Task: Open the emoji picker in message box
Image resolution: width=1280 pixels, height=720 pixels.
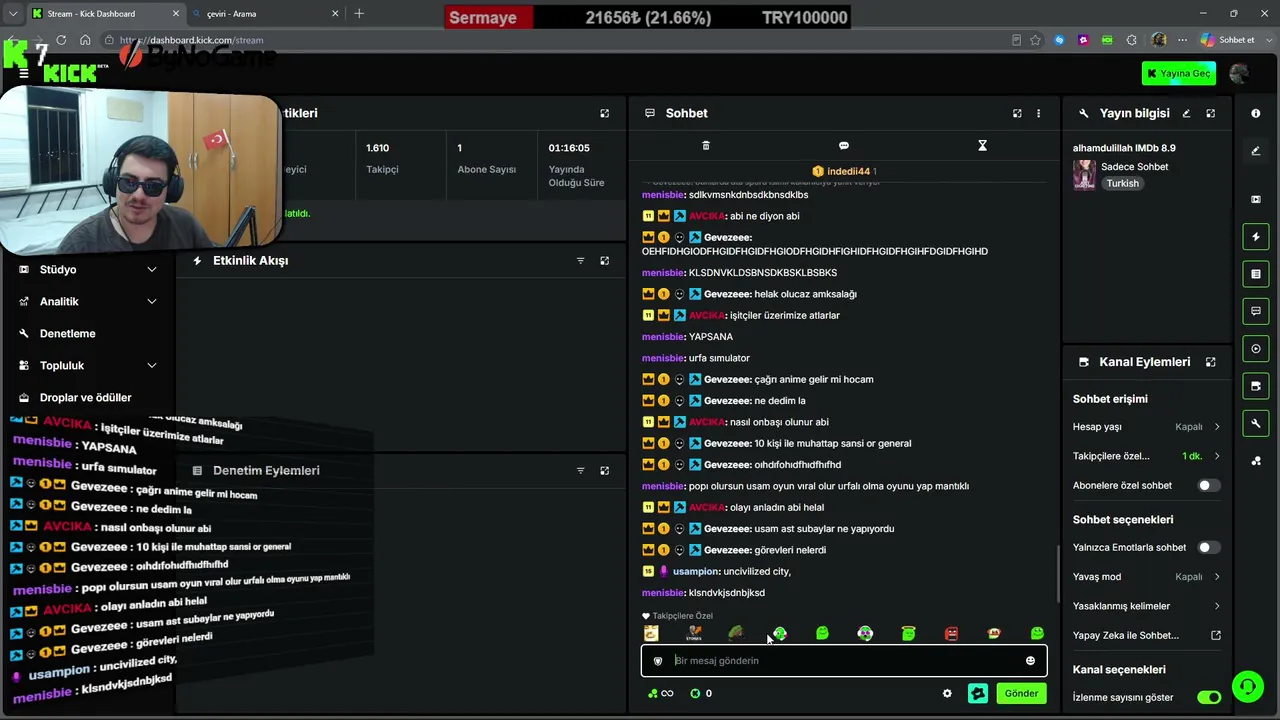Action: point(1030,660)
